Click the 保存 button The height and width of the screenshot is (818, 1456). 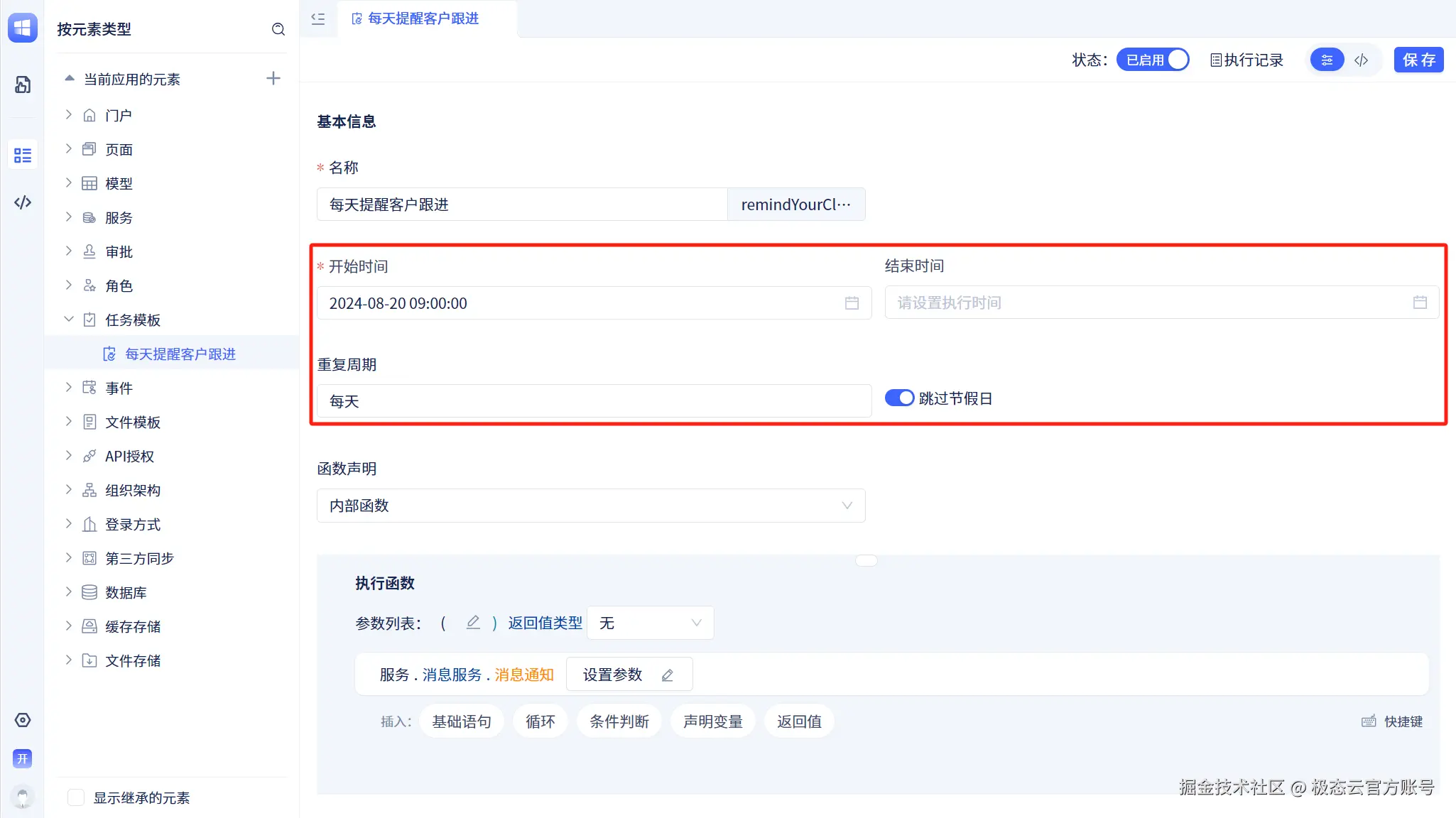tap(1418, 60)
